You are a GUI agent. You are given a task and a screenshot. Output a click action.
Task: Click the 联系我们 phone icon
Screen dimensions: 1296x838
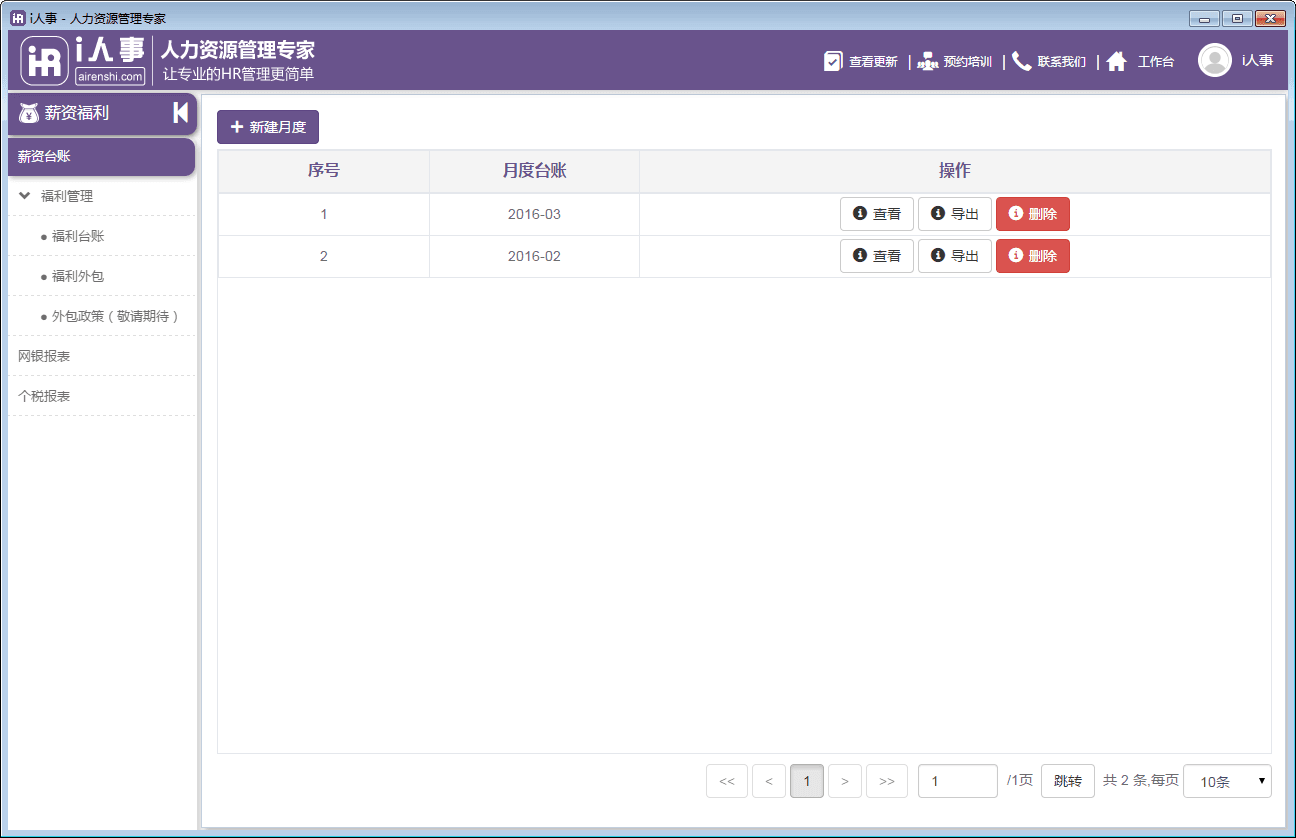point(1021,61)
